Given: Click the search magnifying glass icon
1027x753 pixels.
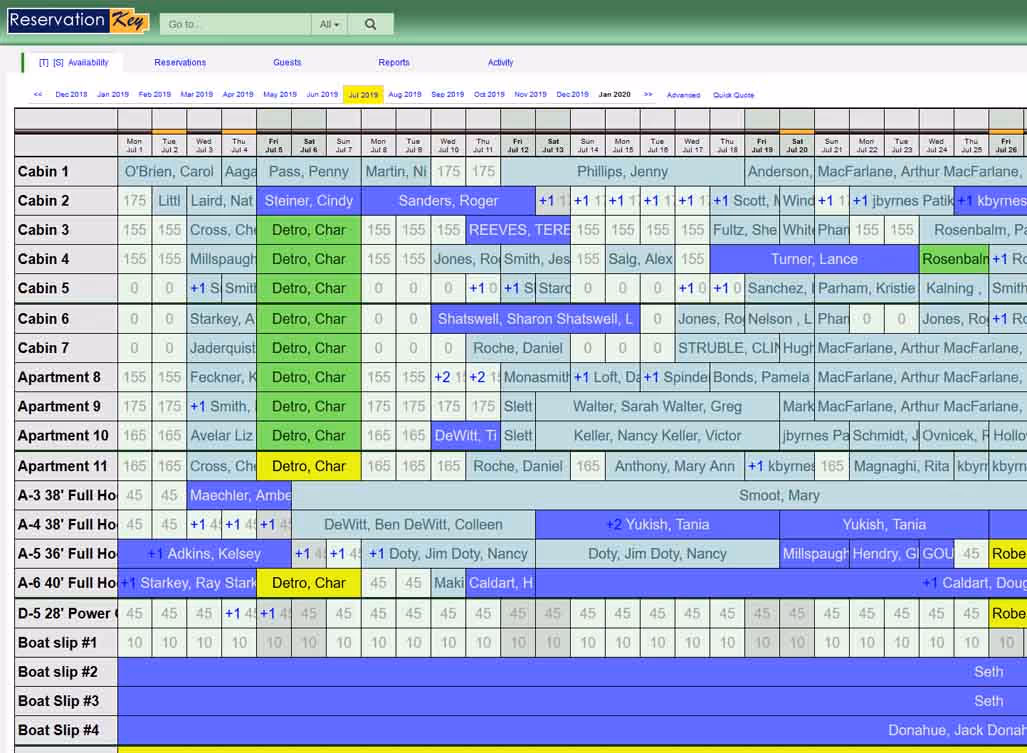Looking at the screenshot, I should tap(370, 22).
